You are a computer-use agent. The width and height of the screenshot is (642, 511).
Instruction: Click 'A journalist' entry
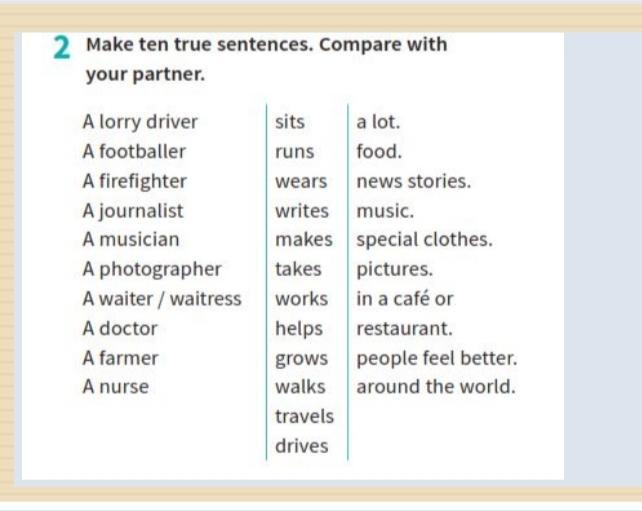coord(133,211)
